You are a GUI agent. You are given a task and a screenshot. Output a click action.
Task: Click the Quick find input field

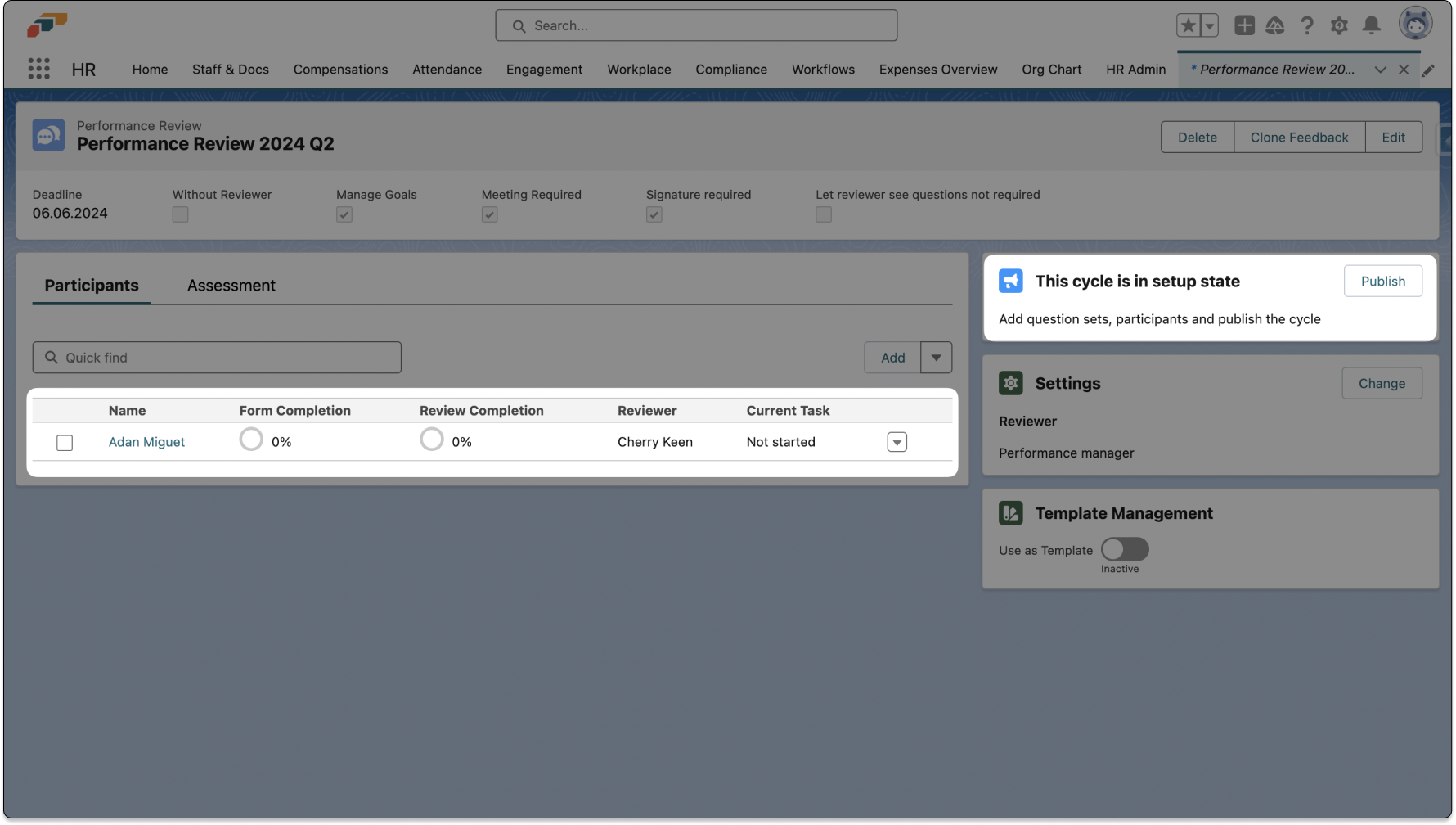click(x=217, y=358)
